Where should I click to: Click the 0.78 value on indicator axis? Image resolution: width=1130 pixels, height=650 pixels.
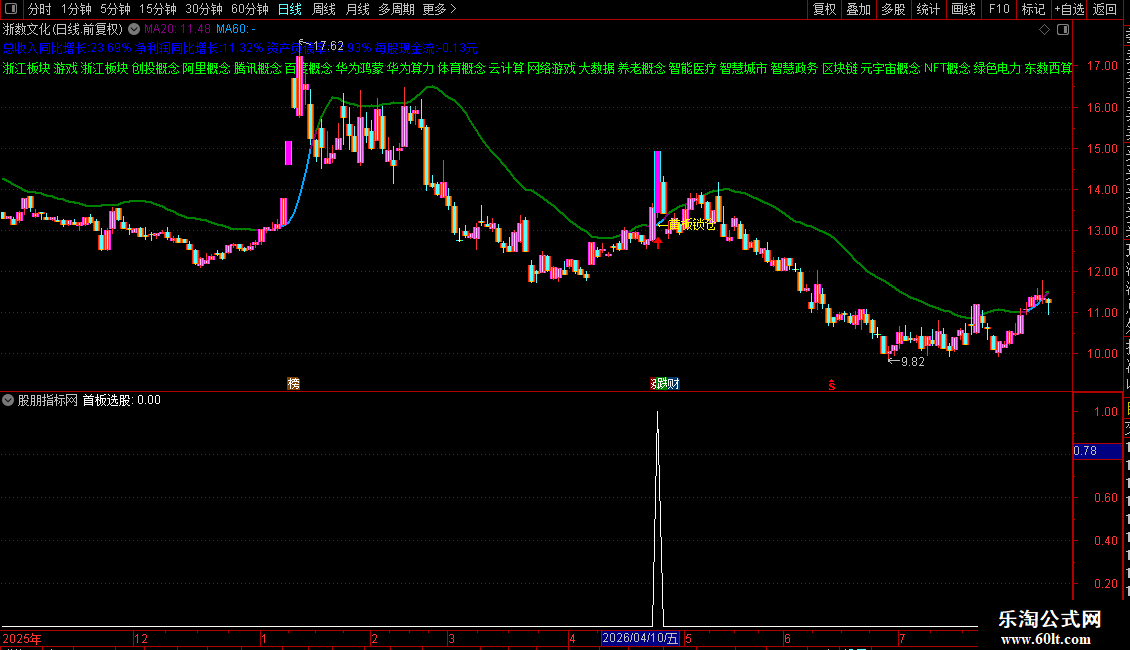point(1085,451)
